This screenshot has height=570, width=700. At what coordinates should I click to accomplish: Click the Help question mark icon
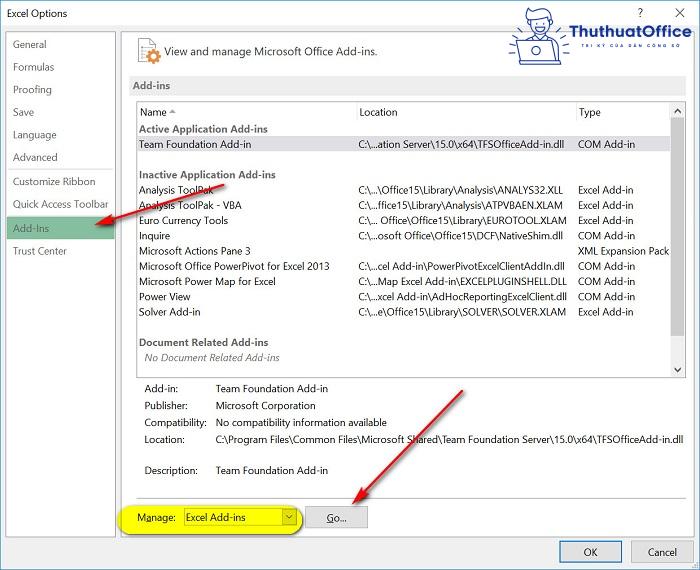click(641, 13)
